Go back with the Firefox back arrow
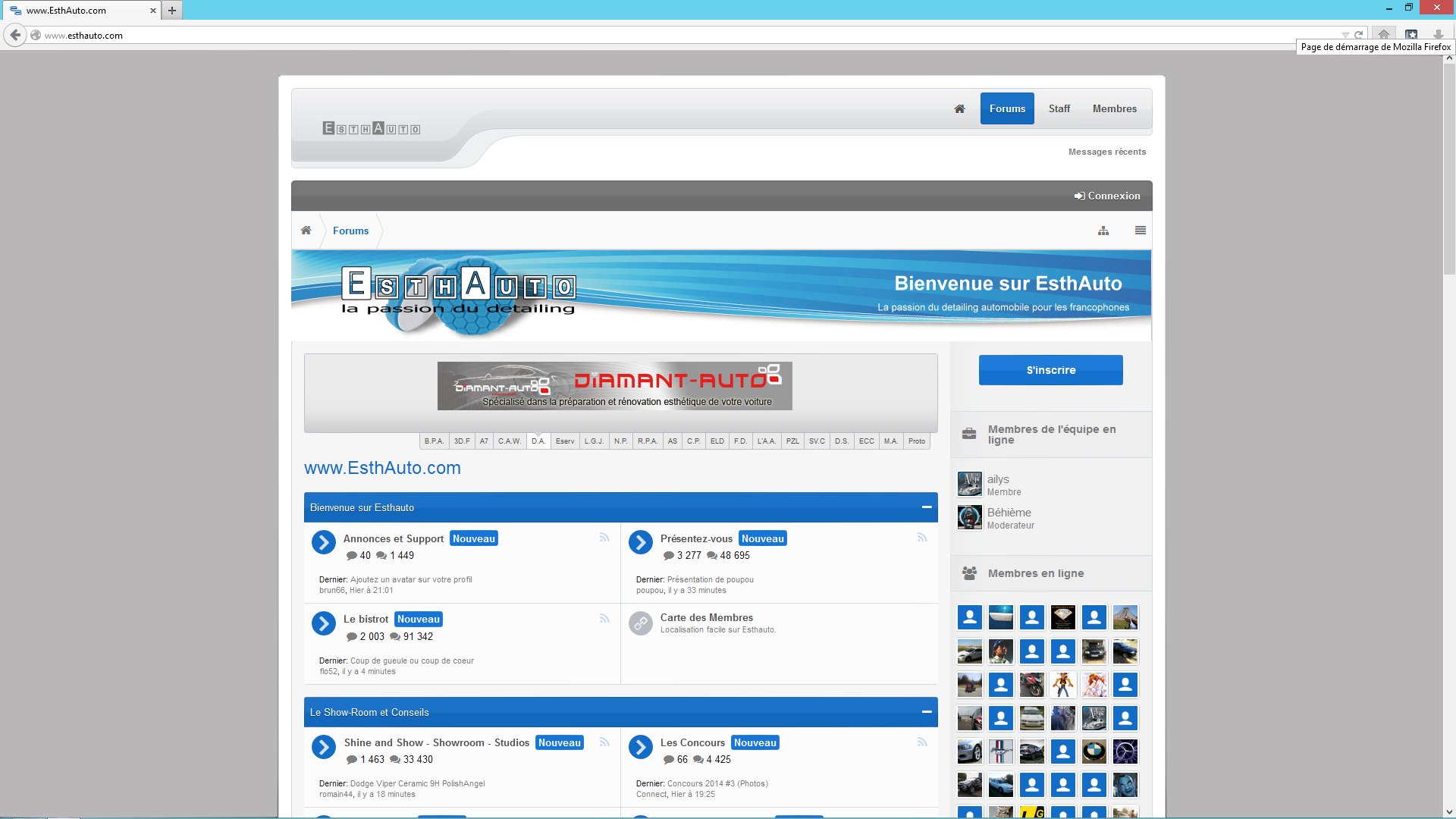 point(15,35)
